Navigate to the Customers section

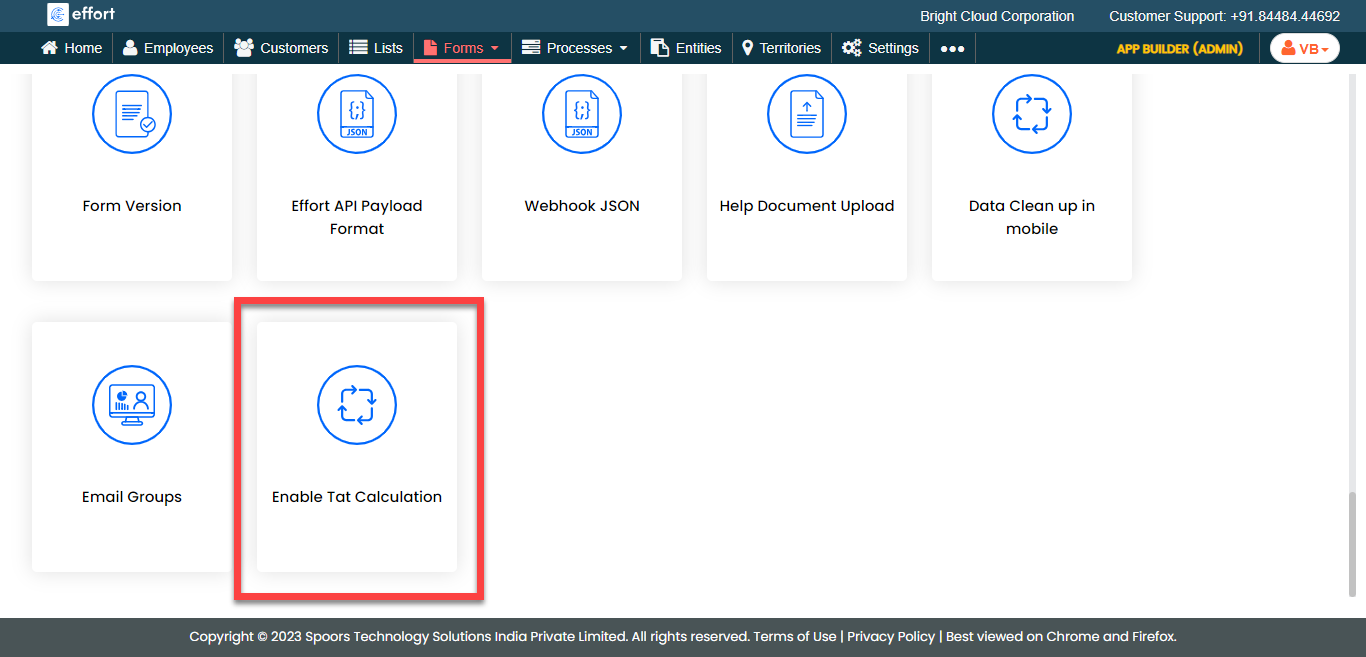281,48
